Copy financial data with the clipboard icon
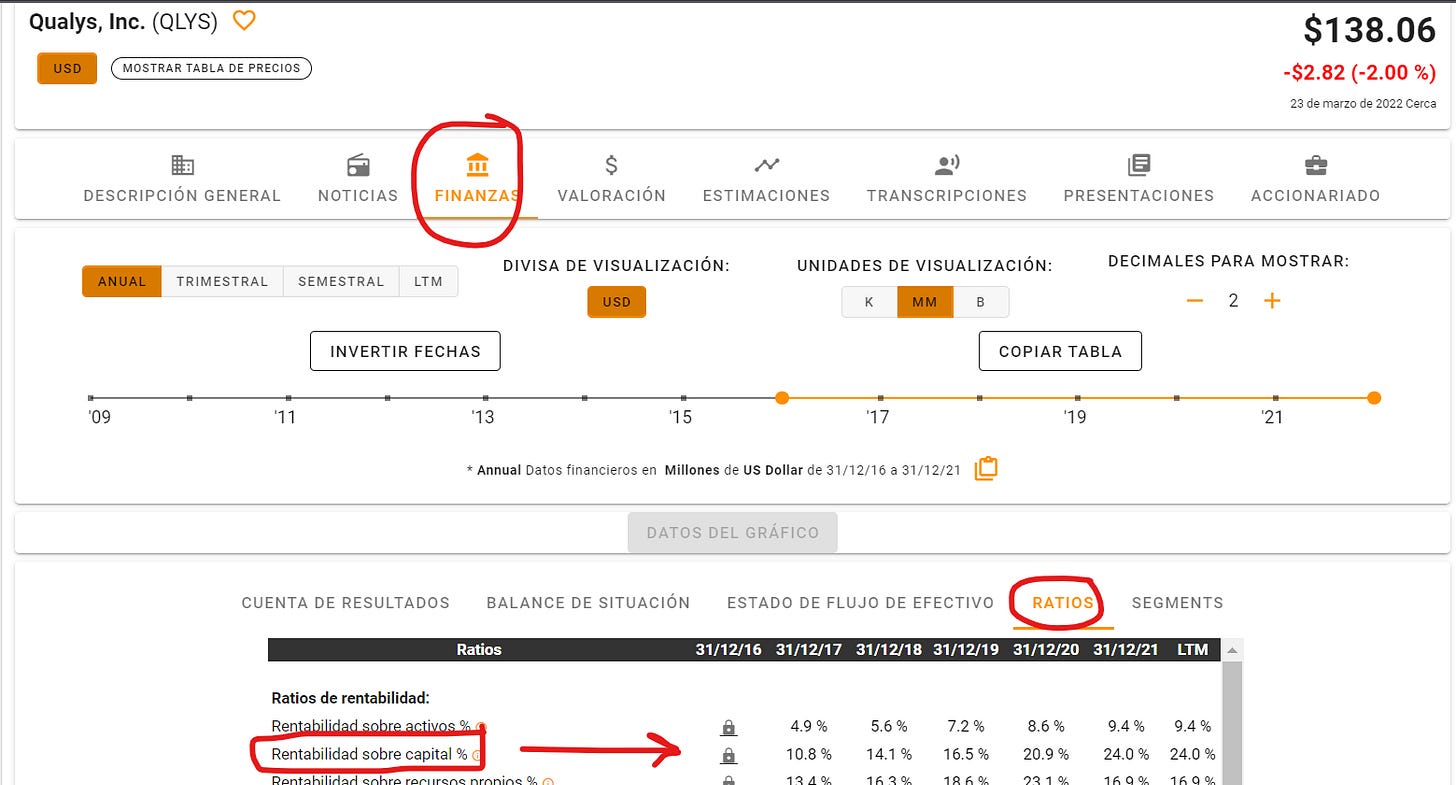Image resolution: width=1456 pixels, height=785 pixels. tap(986, 468)
